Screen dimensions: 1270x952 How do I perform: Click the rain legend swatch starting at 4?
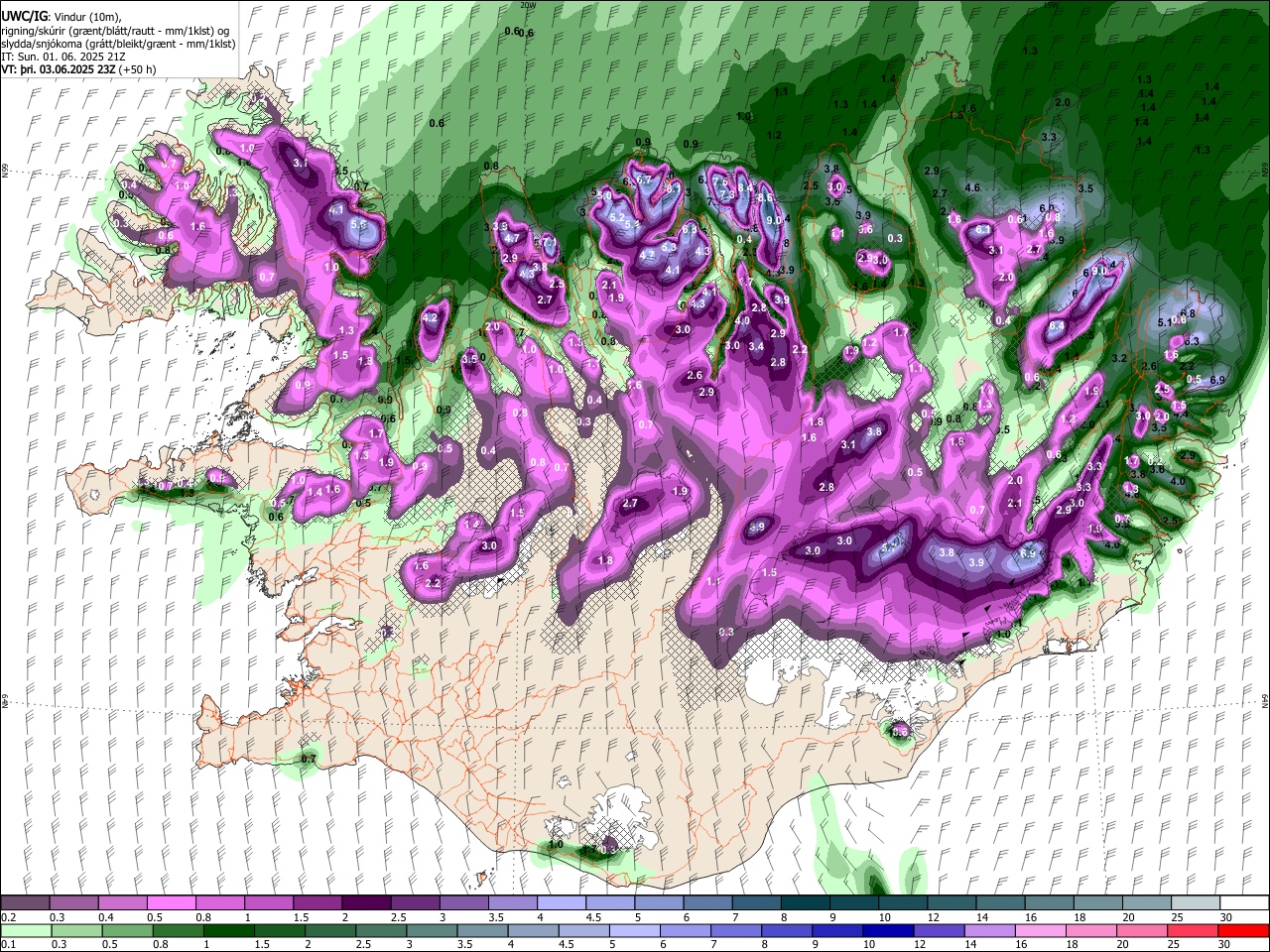coord(532,930)
